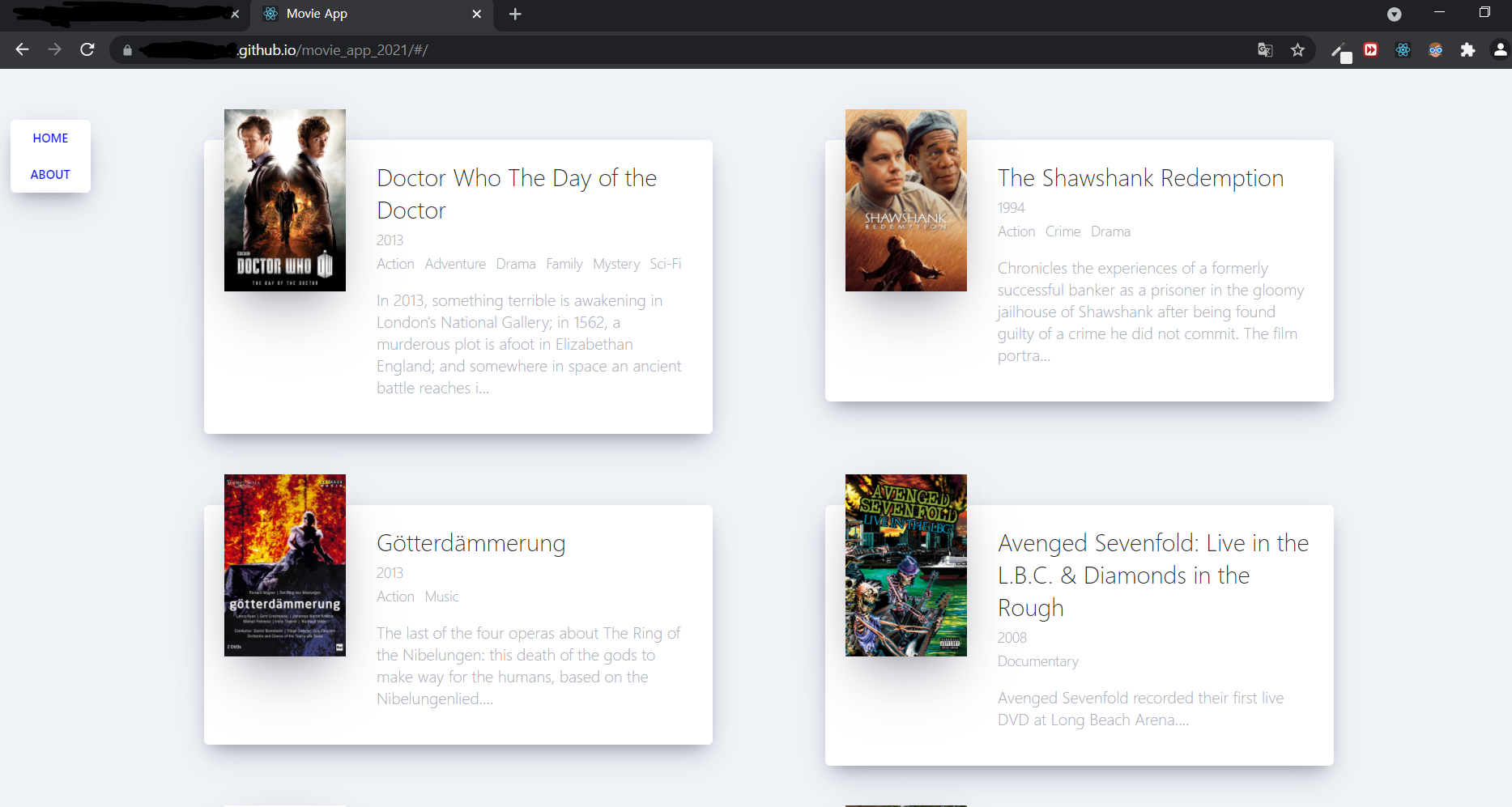Image resolution: width=1512 pixels, height=807 pixels.
Task: Click the Sci-Fi genre under Doctor Who
Action: [666, 264]
